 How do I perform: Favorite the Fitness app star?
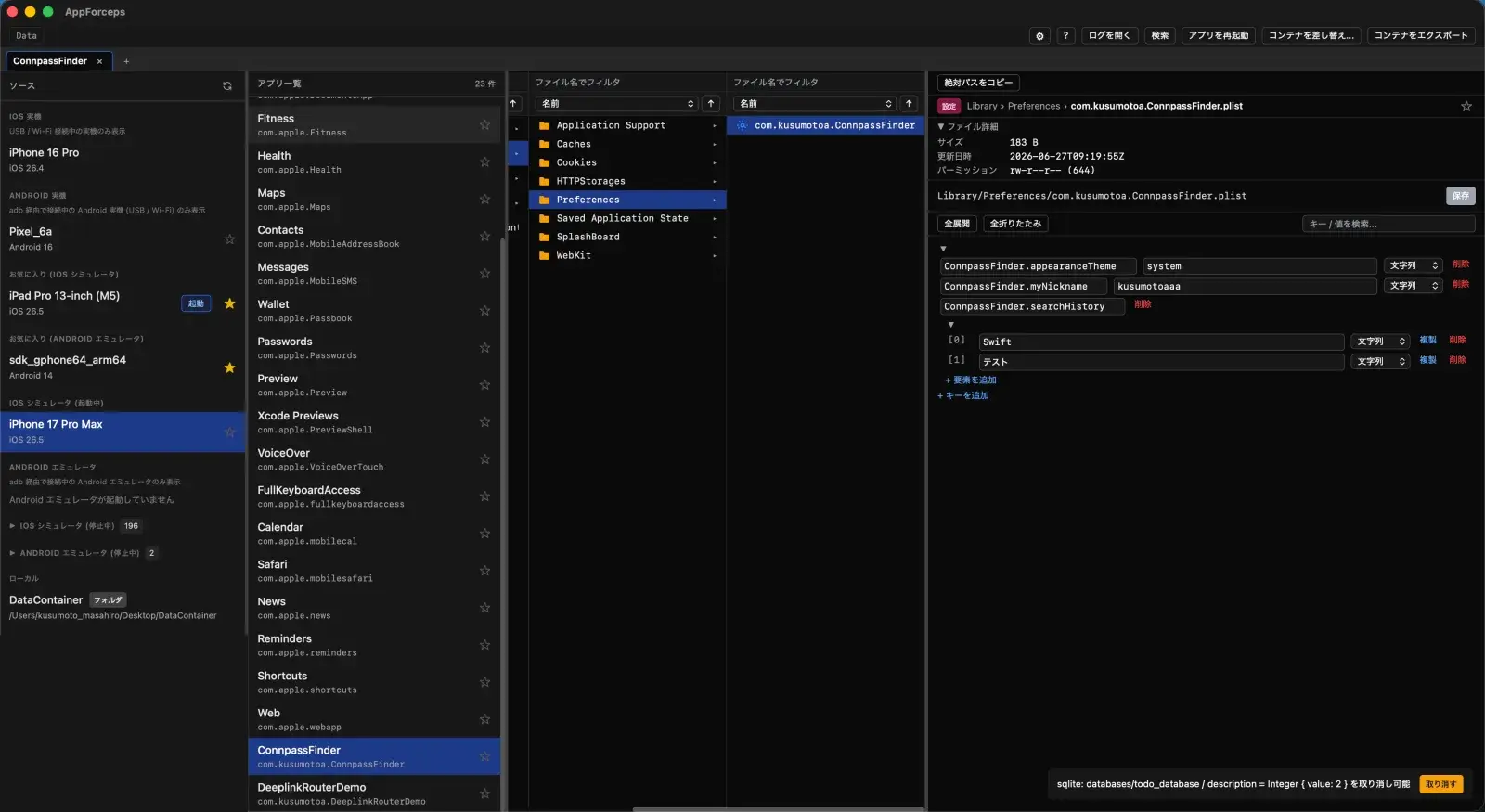tap(484, 124)
